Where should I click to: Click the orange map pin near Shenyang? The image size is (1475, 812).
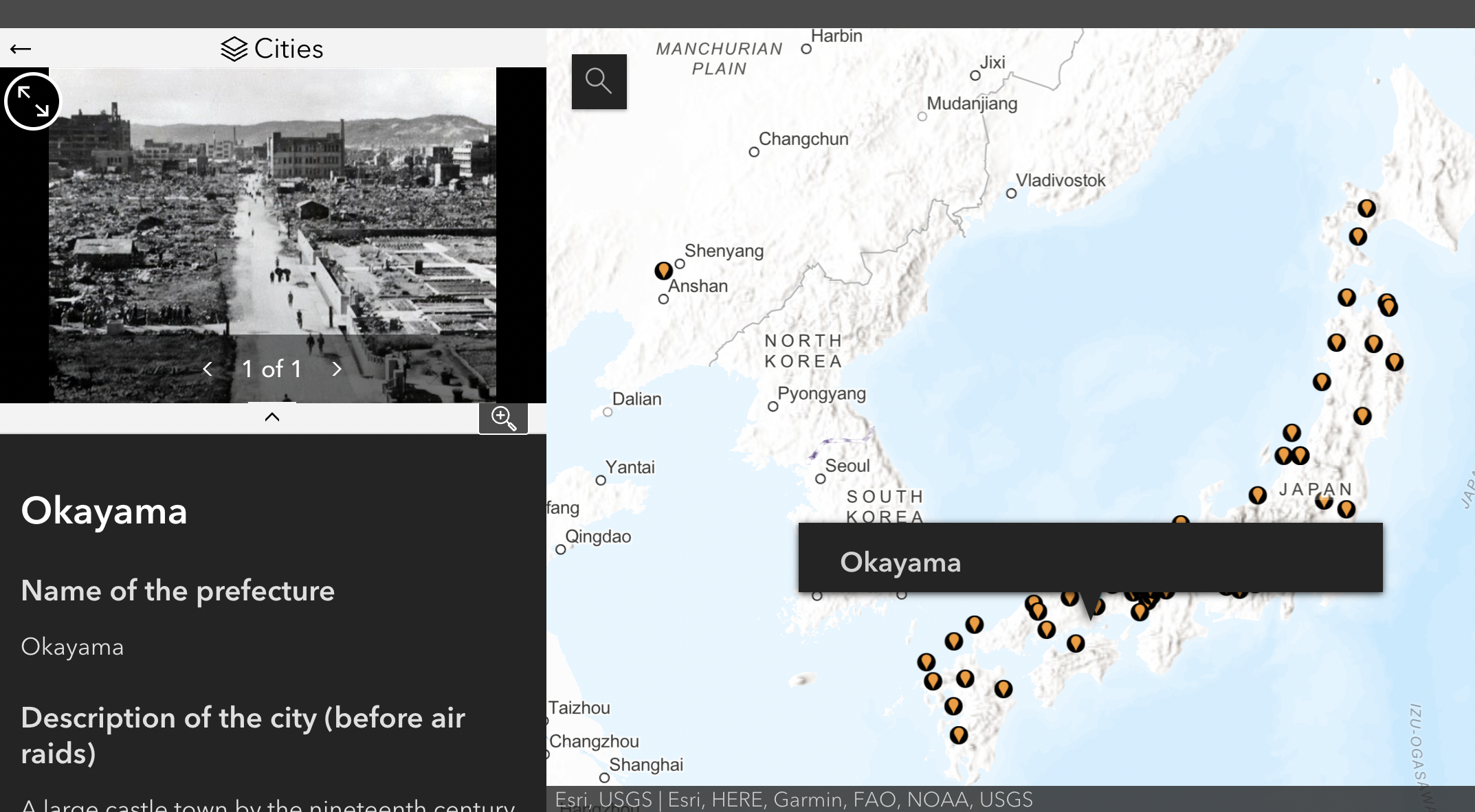click(x=663, y=270)
